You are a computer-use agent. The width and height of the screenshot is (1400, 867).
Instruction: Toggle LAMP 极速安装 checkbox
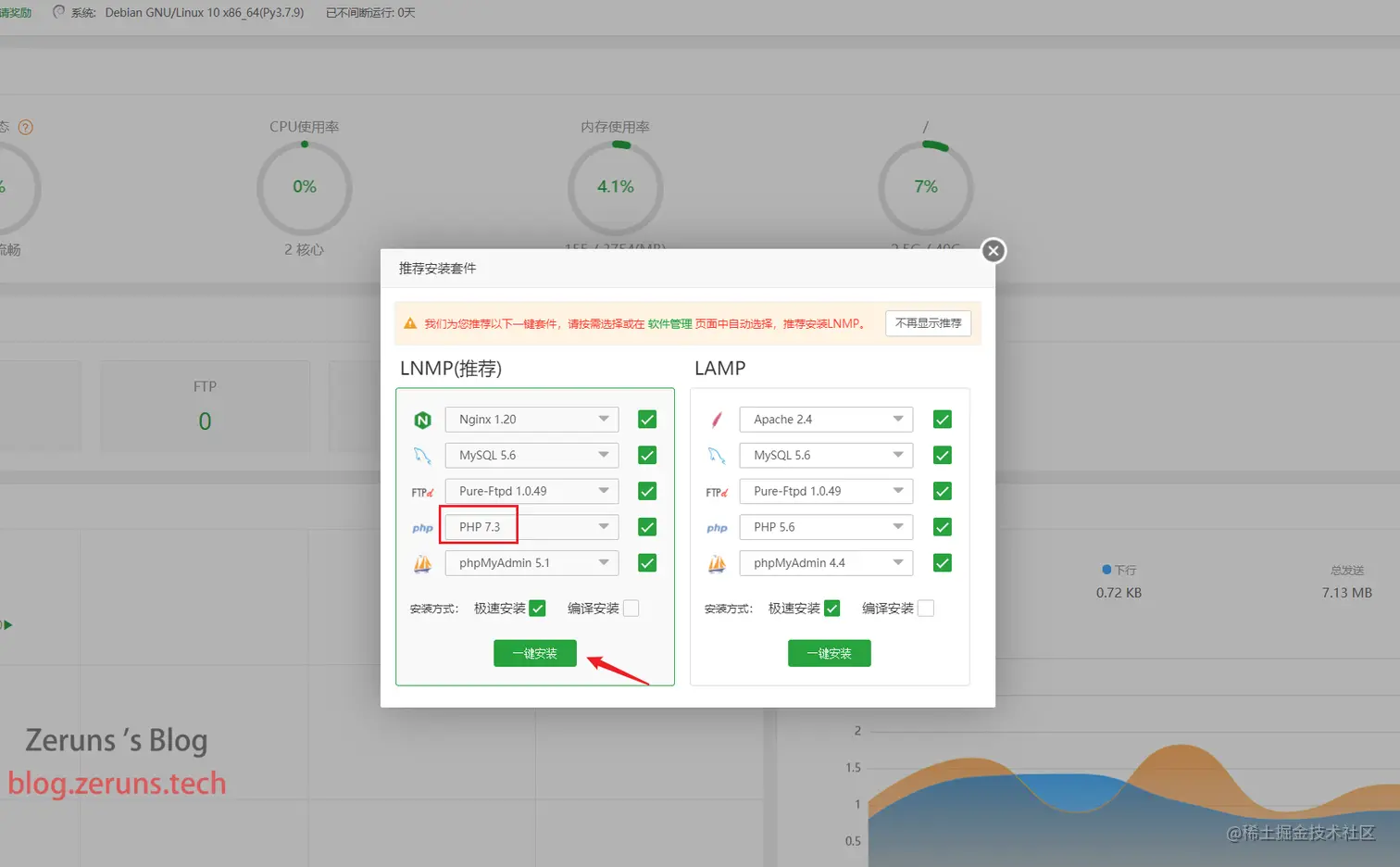pyautogui.click(x=832, y=609)
